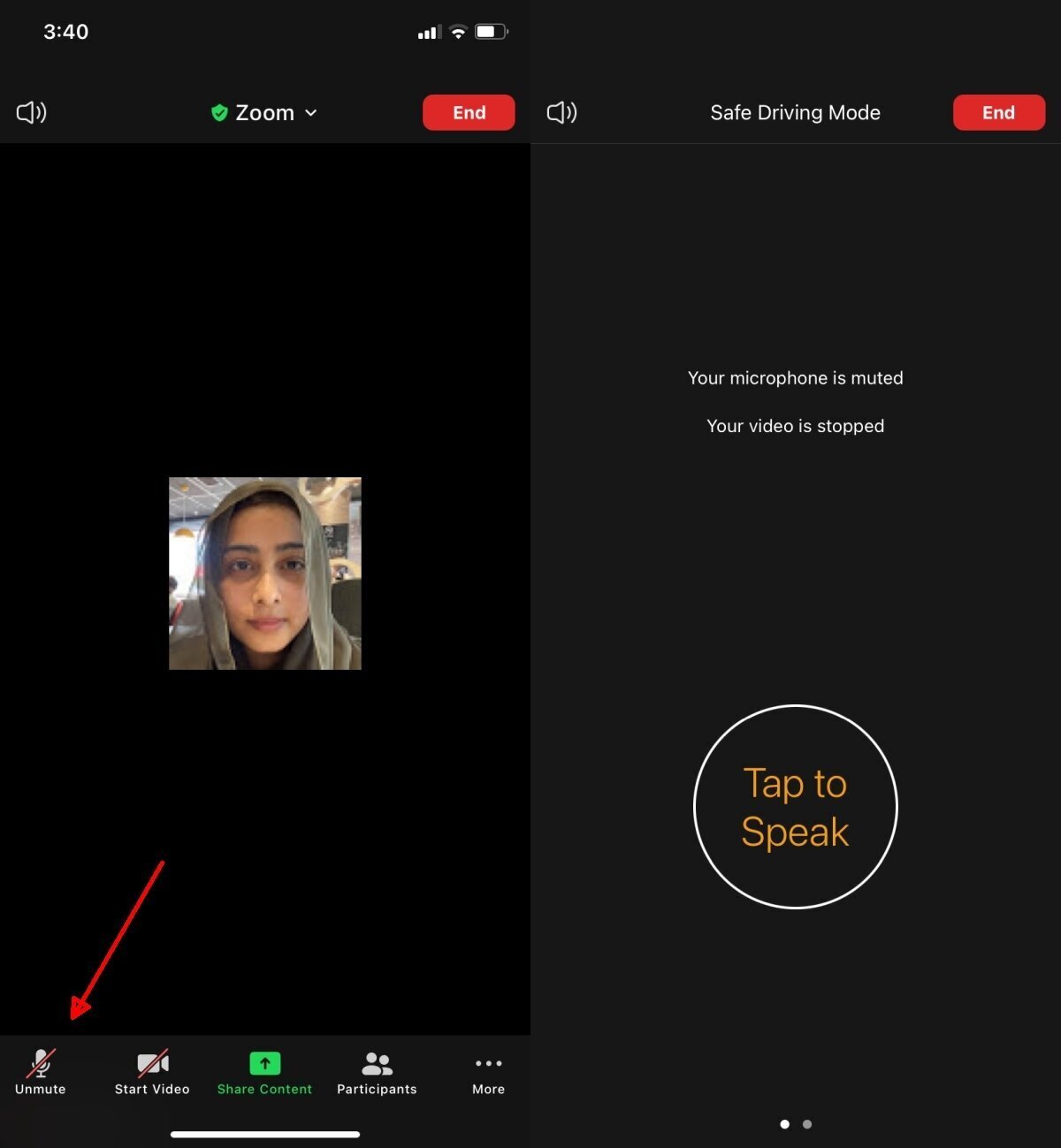Tap to Speak in Safe Driving Mode
Viewport: 1061px width, 1148px height.
(x=795, y=806)
